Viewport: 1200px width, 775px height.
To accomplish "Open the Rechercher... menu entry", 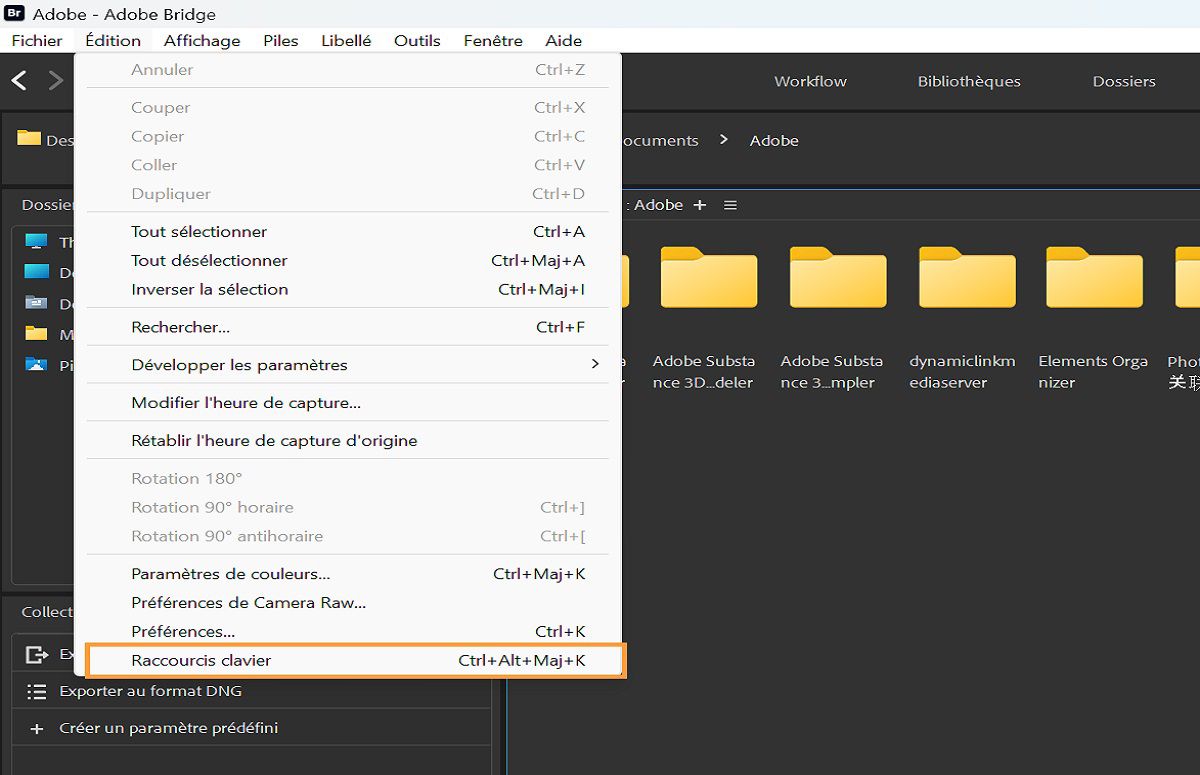I will pyautogui.click(x=348, y=327).
